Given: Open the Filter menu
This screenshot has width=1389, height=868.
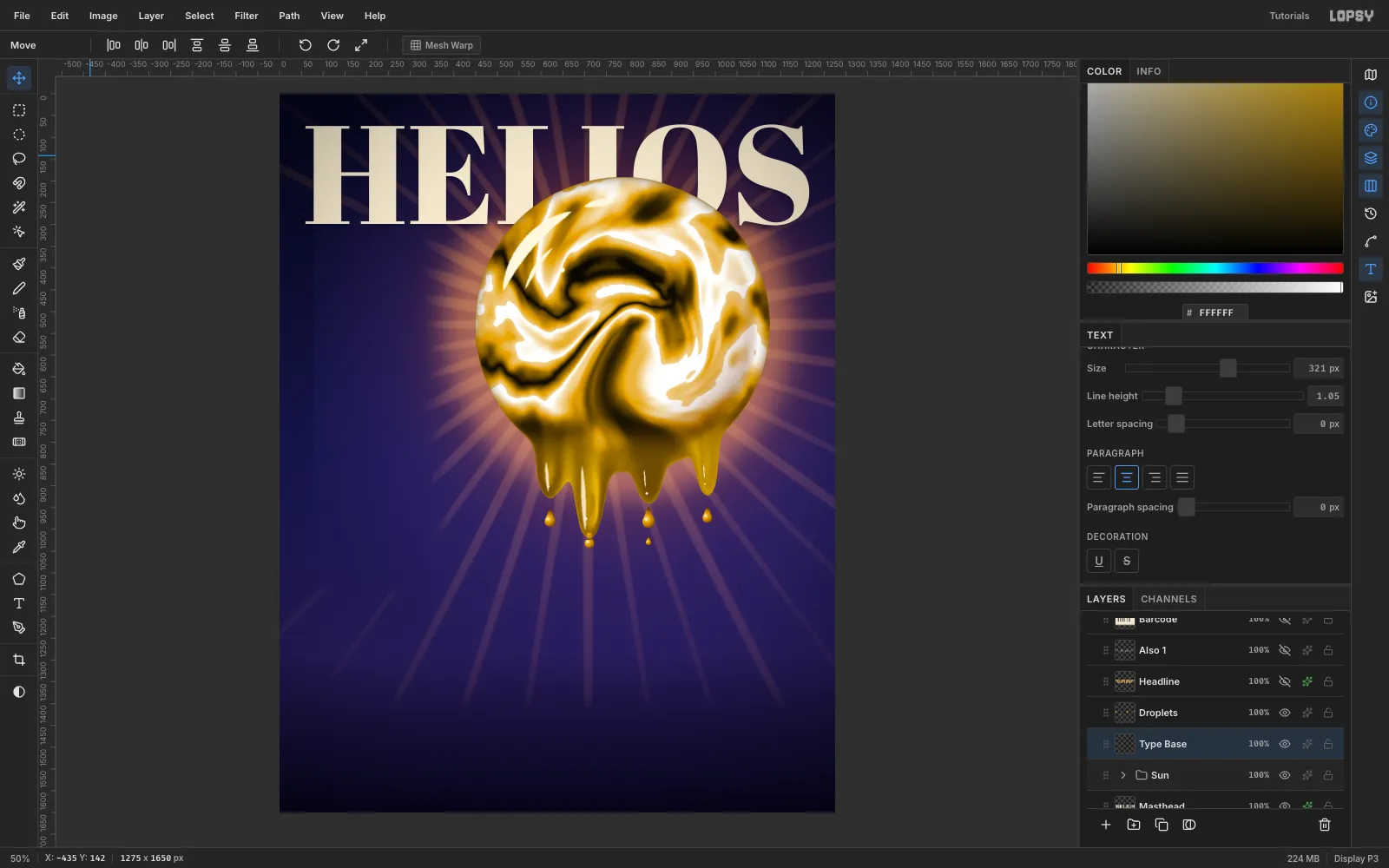Looking at the screenshot, I should (x=247, y=16).
